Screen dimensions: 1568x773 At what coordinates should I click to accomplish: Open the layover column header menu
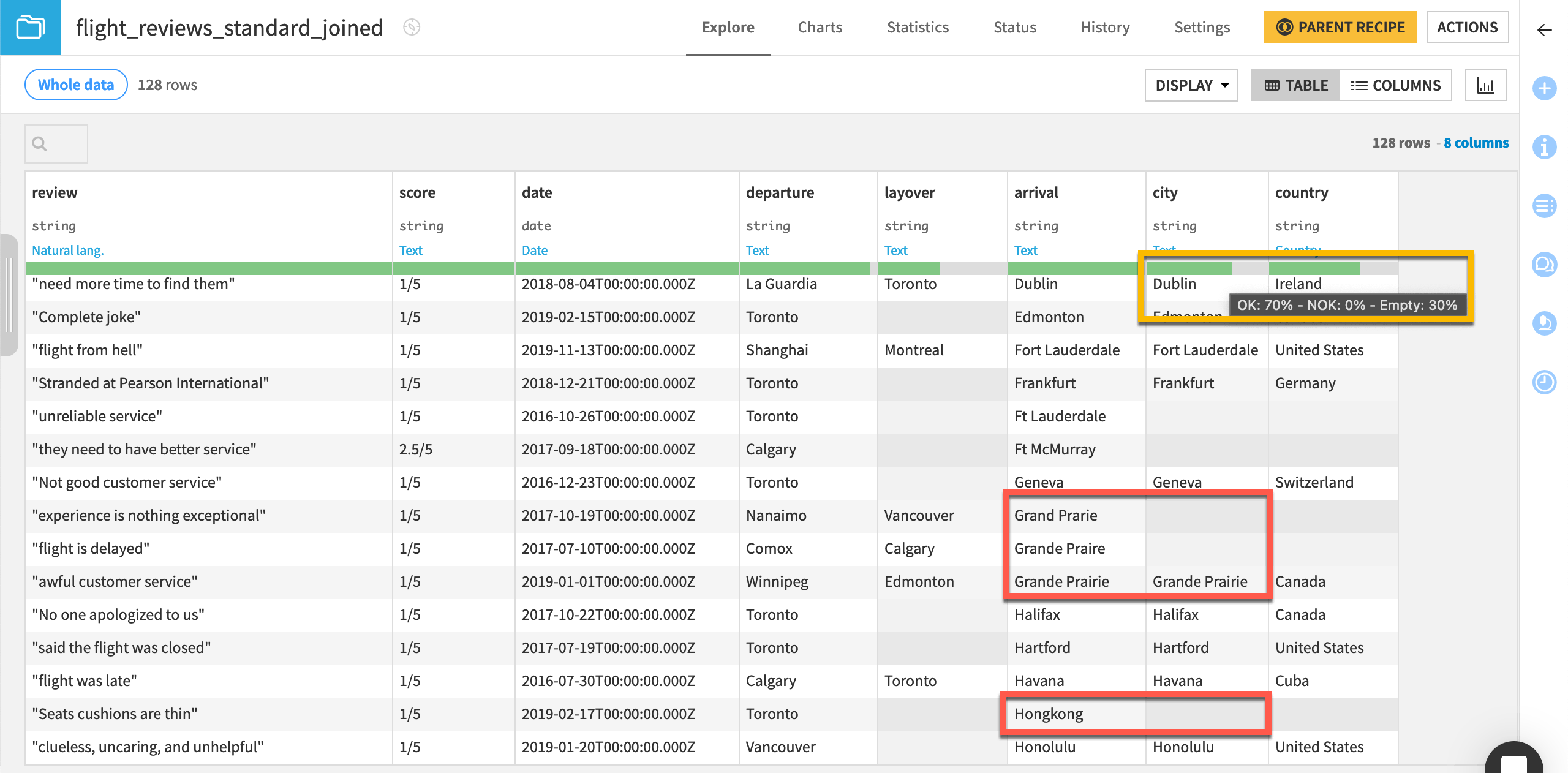[910, 192]
